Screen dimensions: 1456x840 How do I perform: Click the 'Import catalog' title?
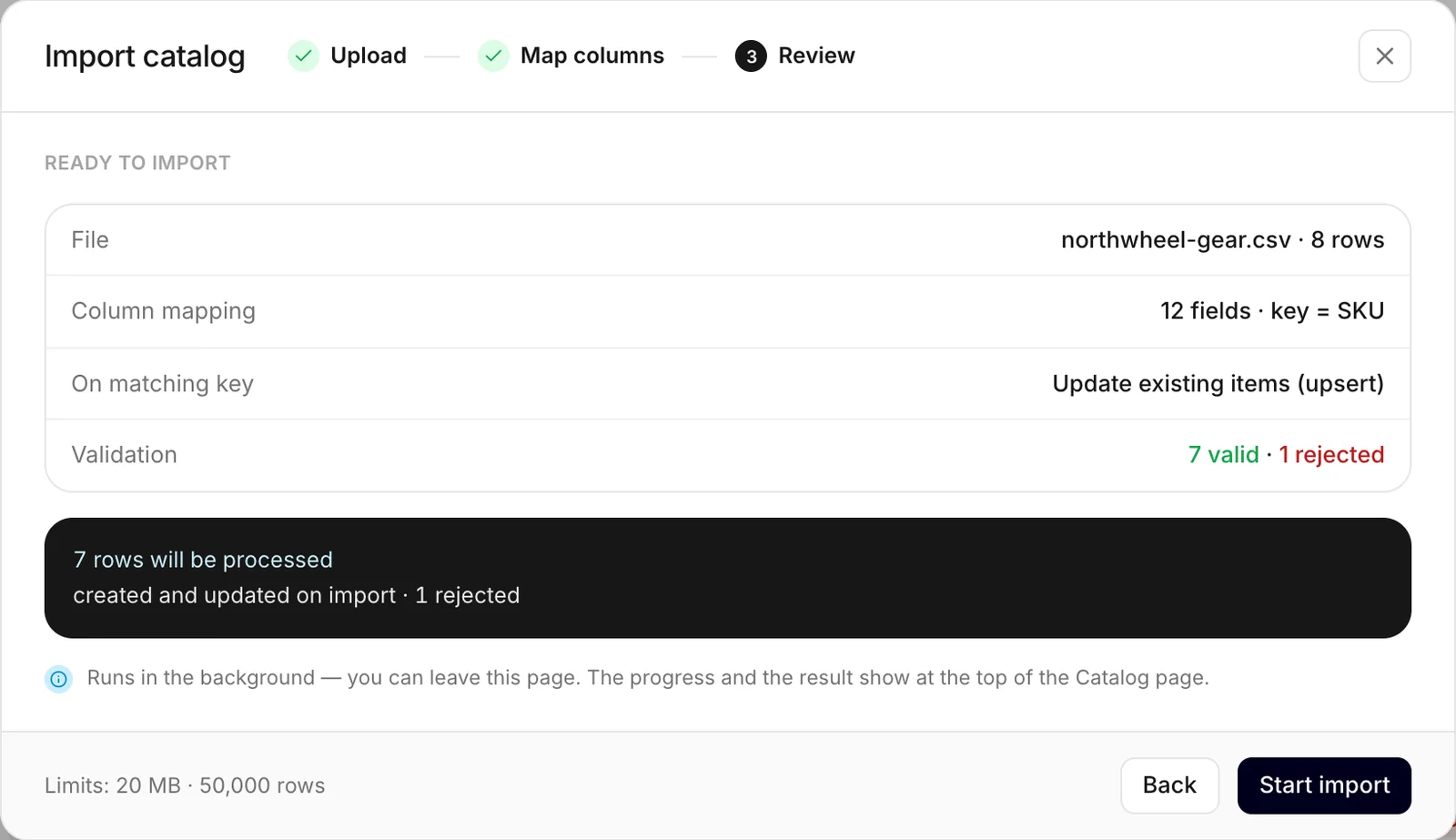pyautogui.click(x=145, y=56)
